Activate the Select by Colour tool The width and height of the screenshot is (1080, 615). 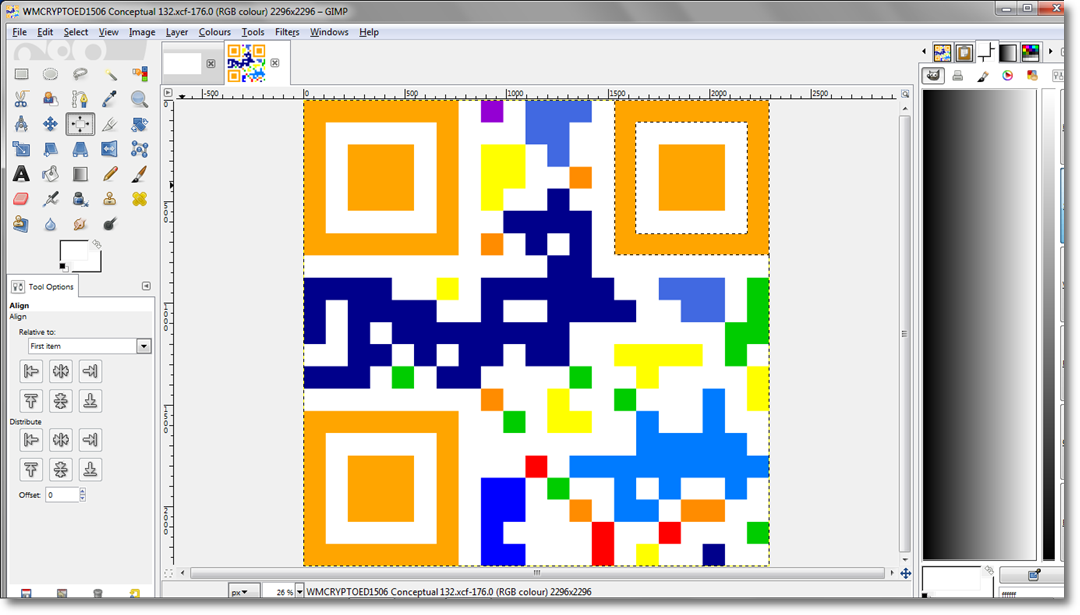139,74
